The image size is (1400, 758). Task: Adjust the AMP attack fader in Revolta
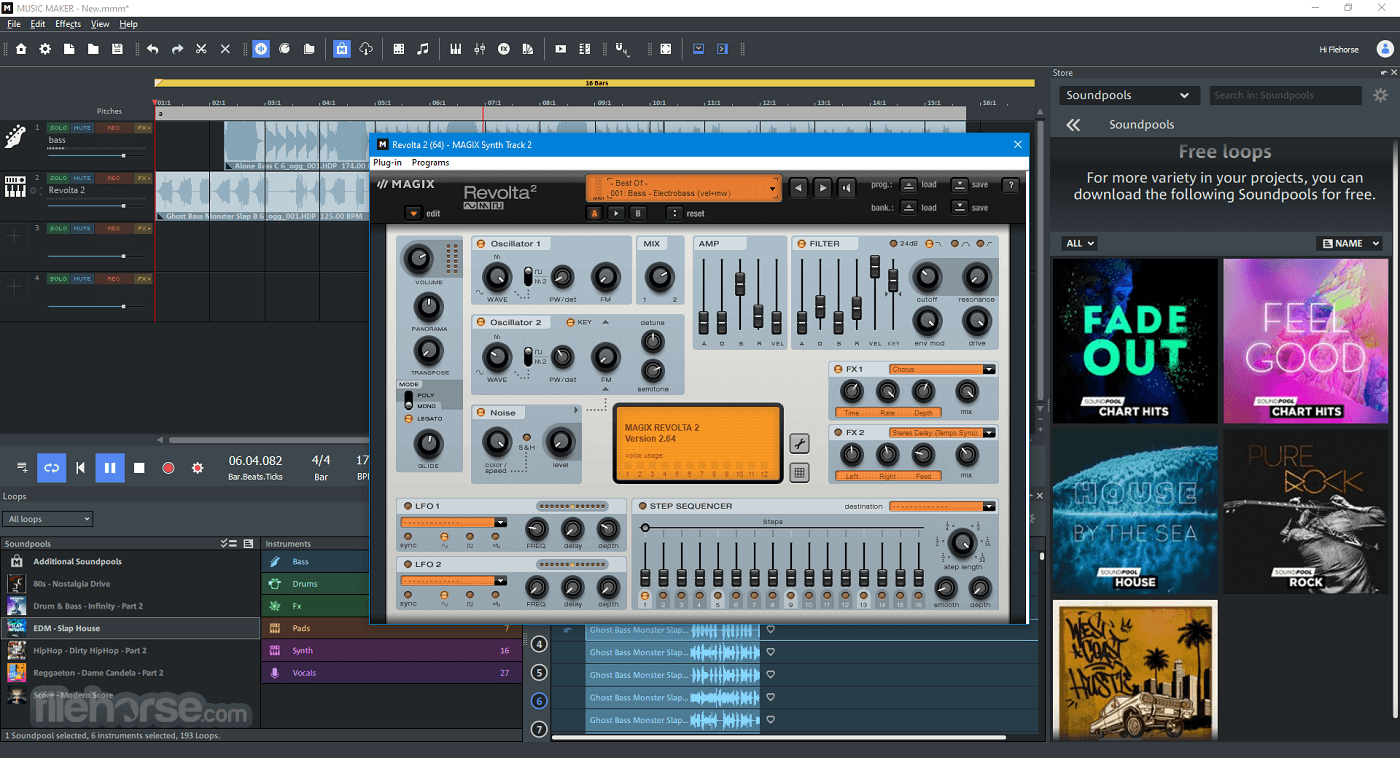(x=704, y=322)
